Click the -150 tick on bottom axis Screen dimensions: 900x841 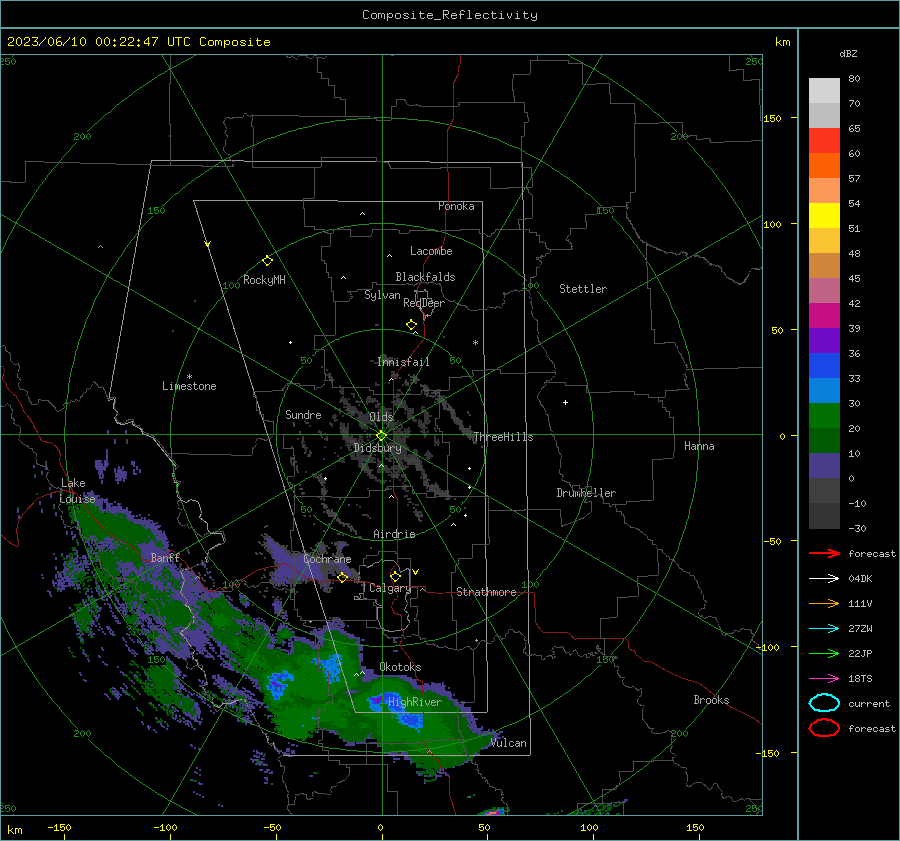(59, 827)
